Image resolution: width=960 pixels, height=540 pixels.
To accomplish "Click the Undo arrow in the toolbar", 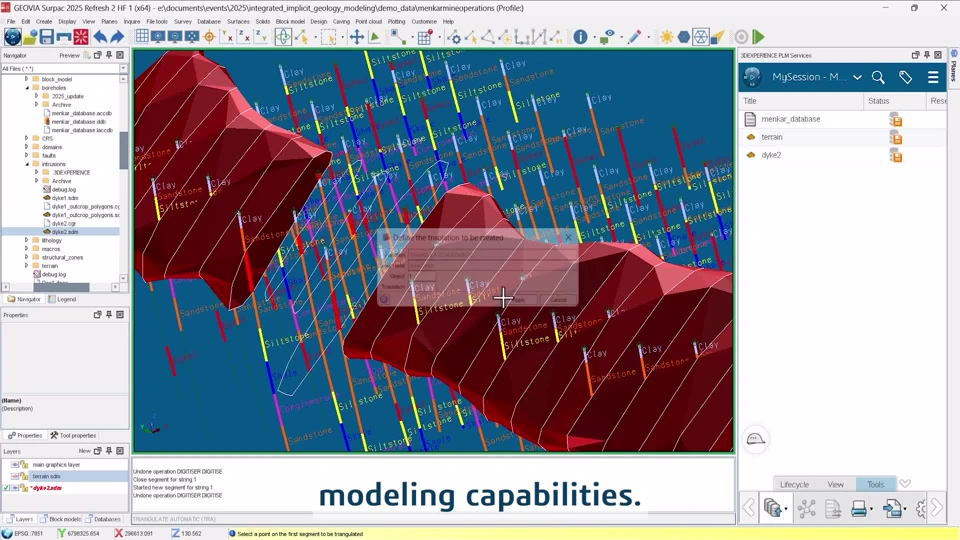I will pos(100,37).
